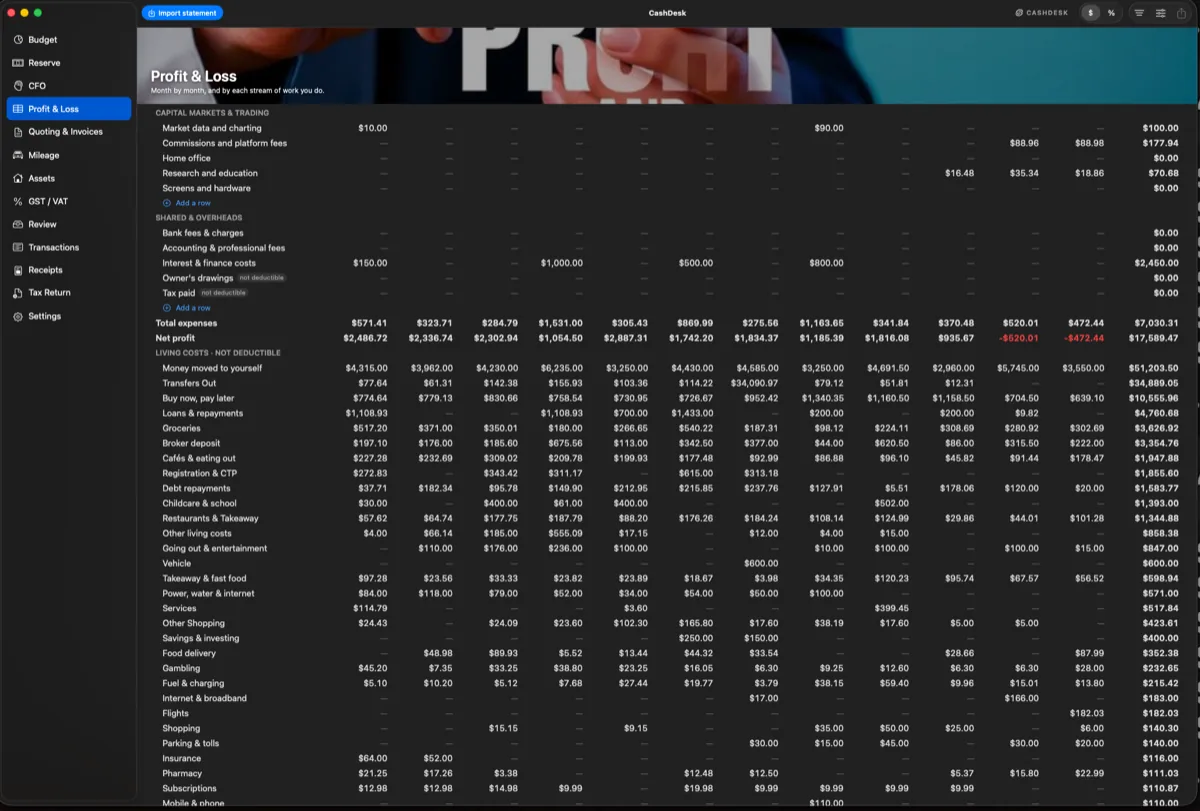
Task: Select the Pharmacy row label
Action: [x=182, y=773]
